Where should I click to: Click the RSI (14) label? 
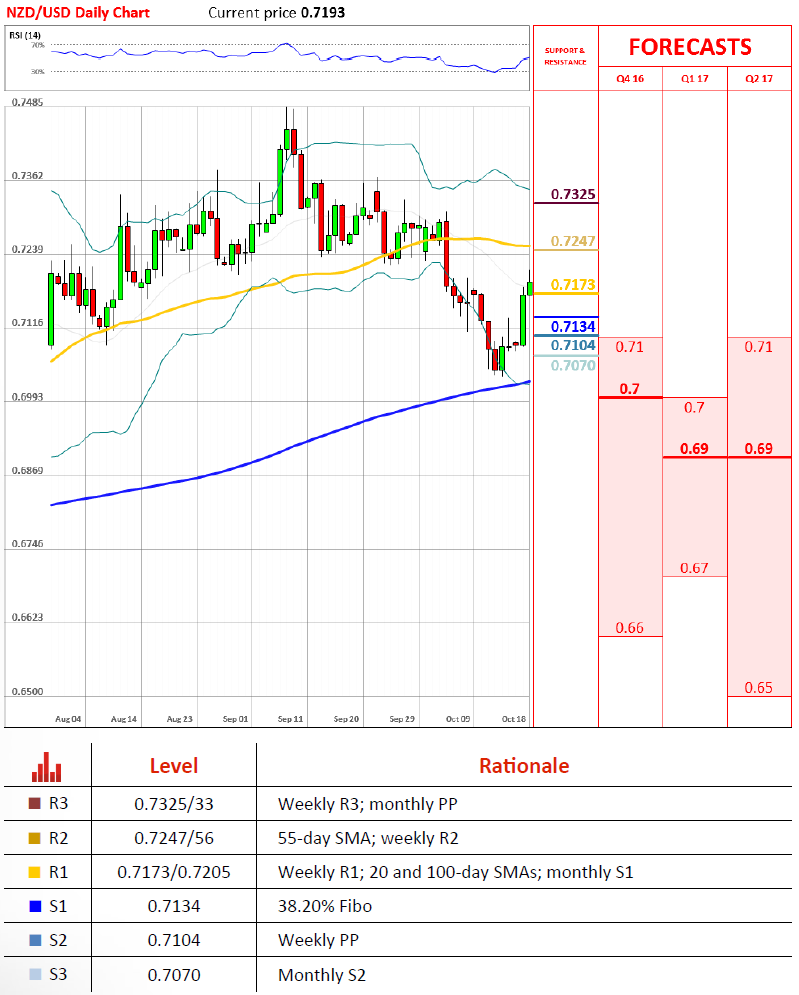pyautogui.click(x=25, y=35)
